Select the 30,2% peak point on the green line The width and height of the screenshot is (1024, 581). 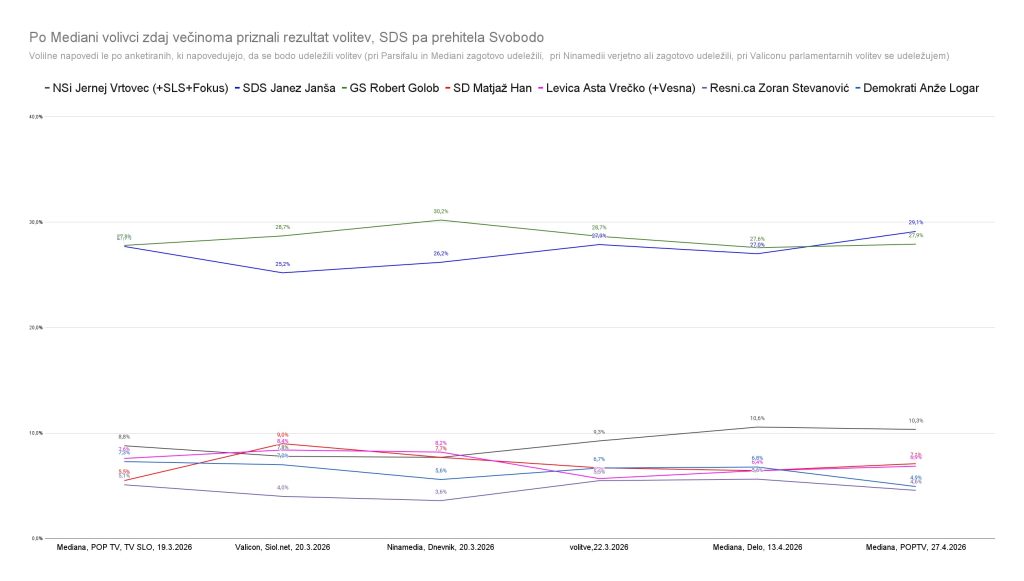tap(441, 219)
